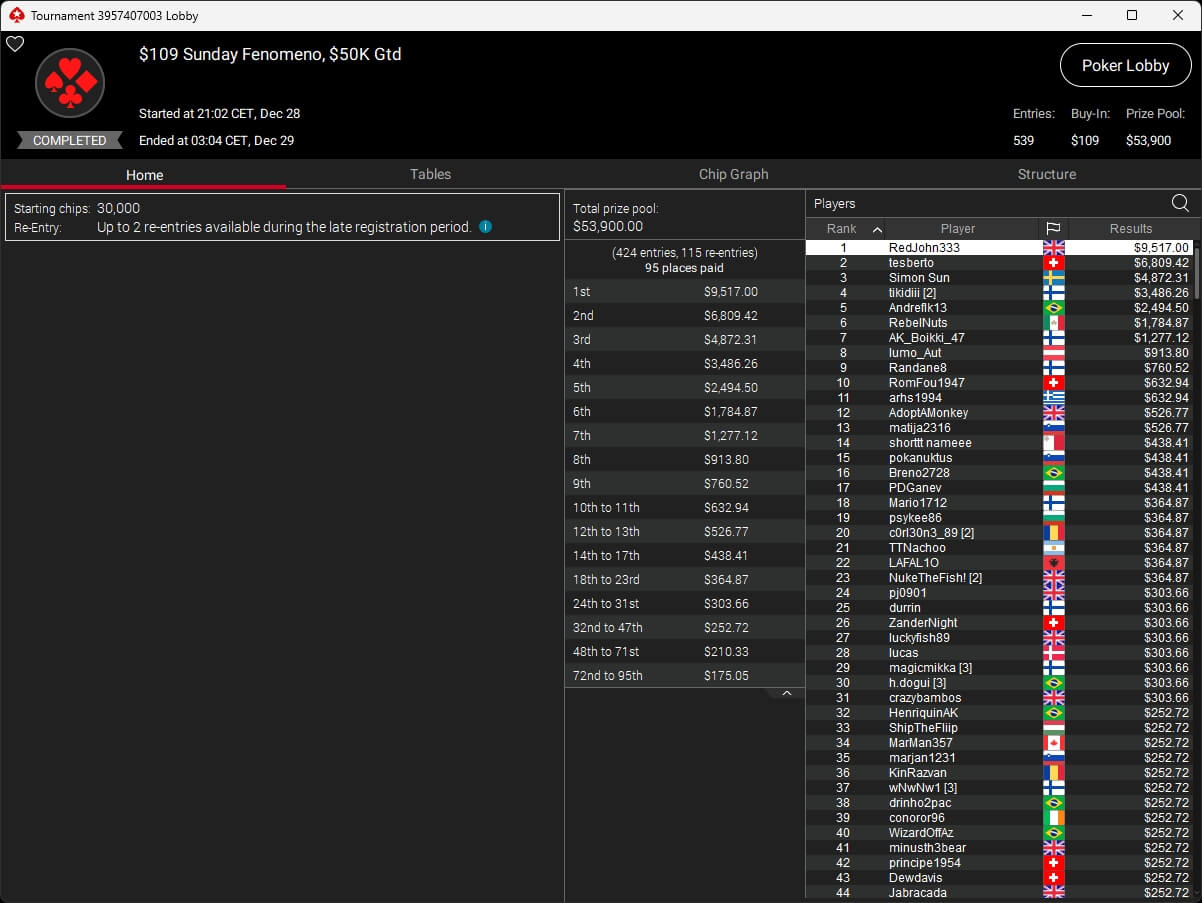
Task: Maximize the tournament lobby window
Action: click(1131, 15)
